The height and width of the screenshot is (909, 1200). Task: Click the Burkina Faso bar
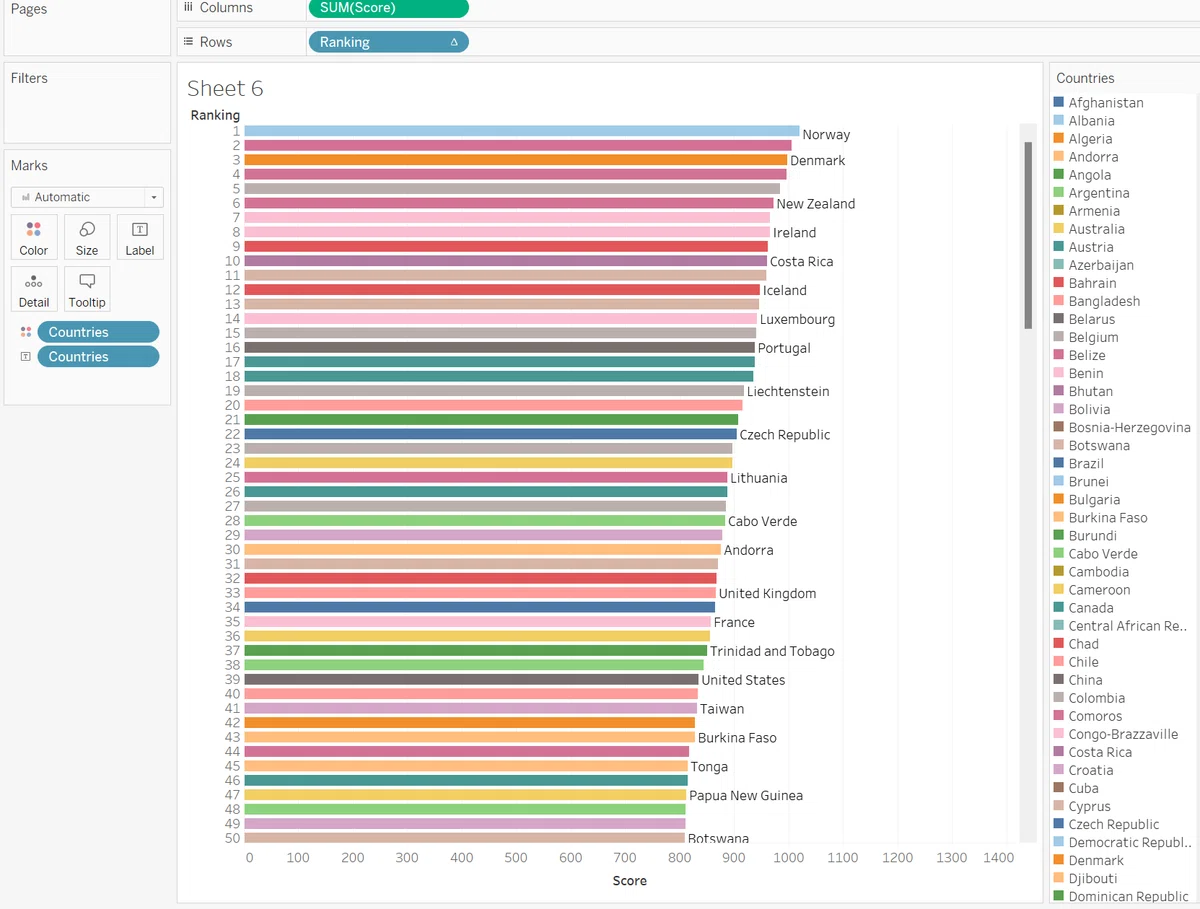[469, 737]
